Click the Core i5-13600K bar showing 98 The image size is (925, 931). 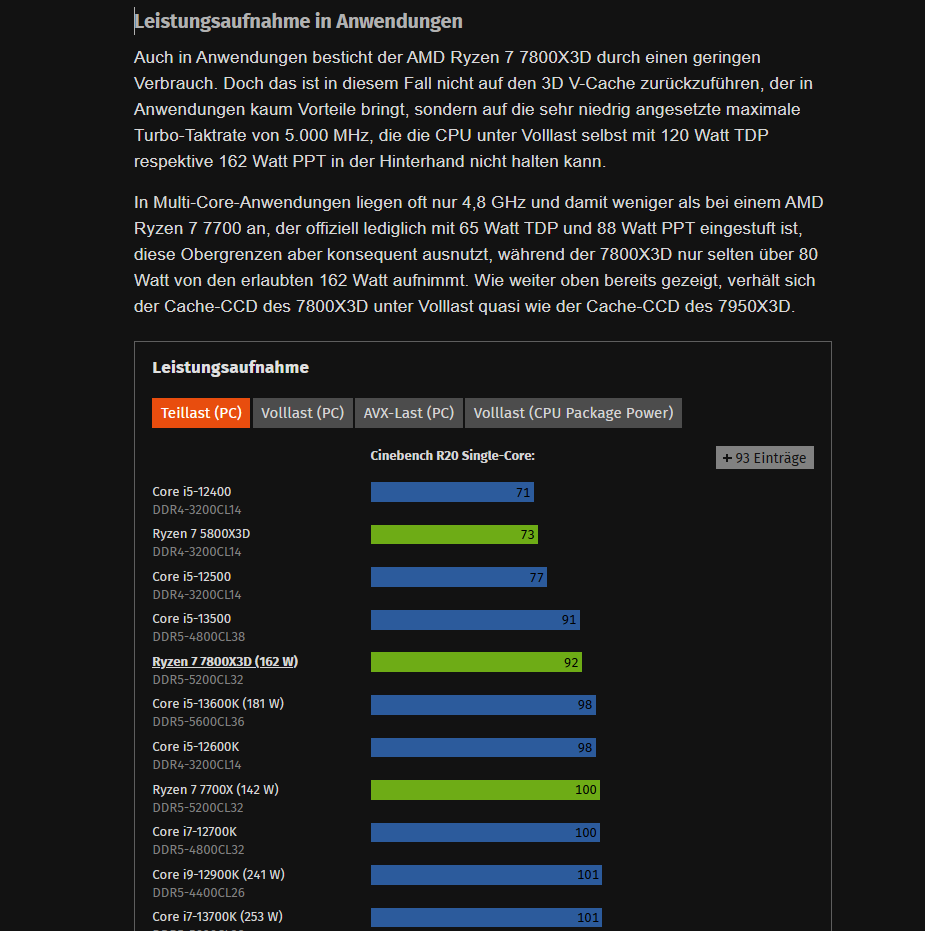point(483,705)
